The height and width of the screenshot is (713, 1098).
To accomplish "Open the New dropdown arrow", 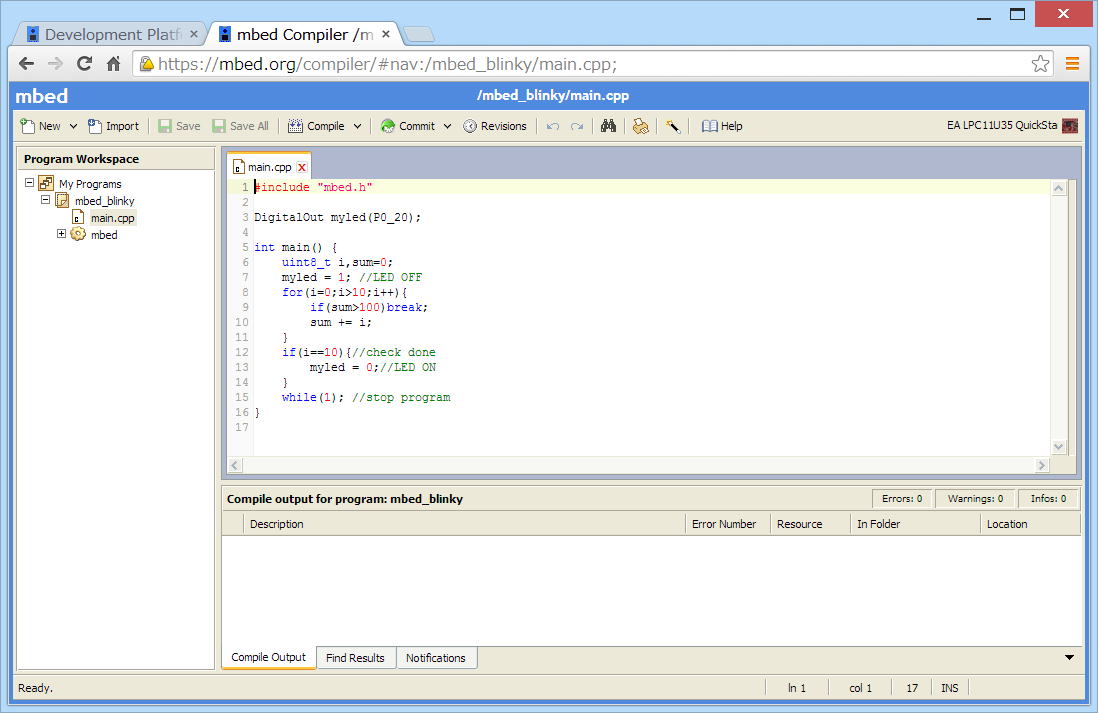I will tap(73, 126).
